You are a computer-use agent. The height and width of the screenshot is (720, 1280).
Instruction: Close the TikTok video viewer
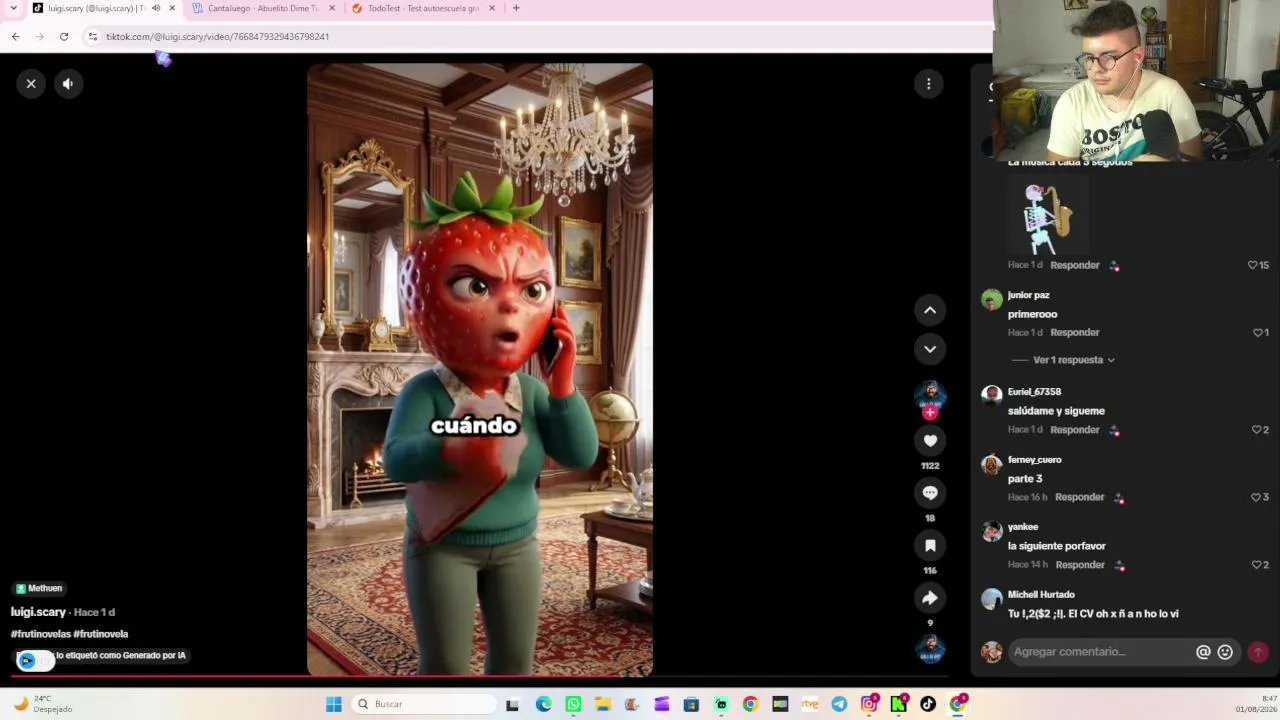coord(31,84)
